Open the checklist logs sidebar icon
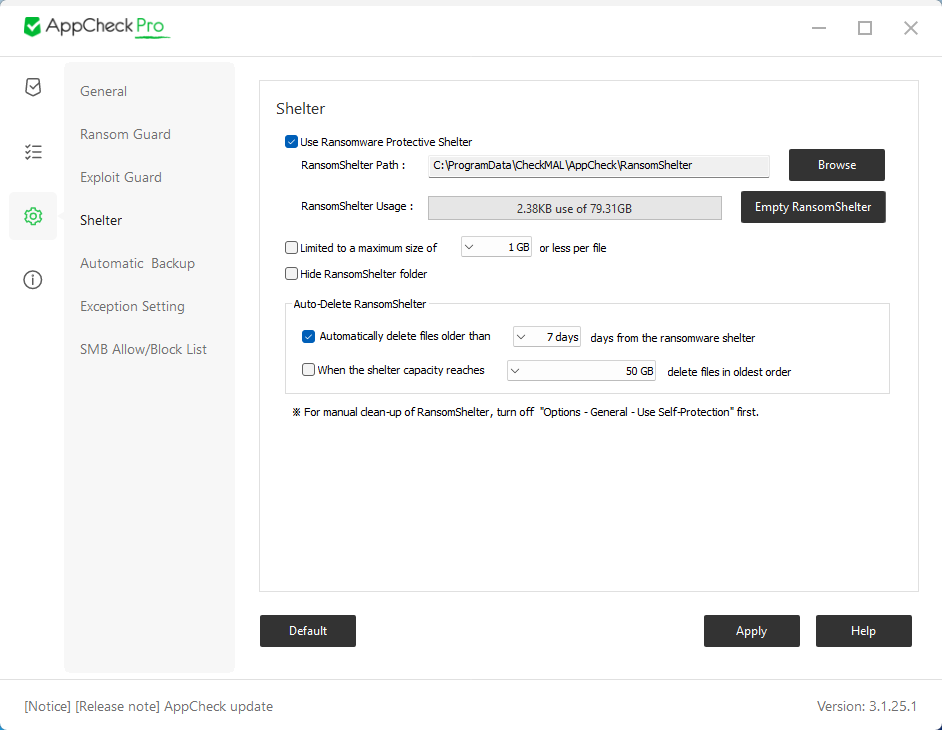This screenshot has height=730, width=942. coord(33,151)
